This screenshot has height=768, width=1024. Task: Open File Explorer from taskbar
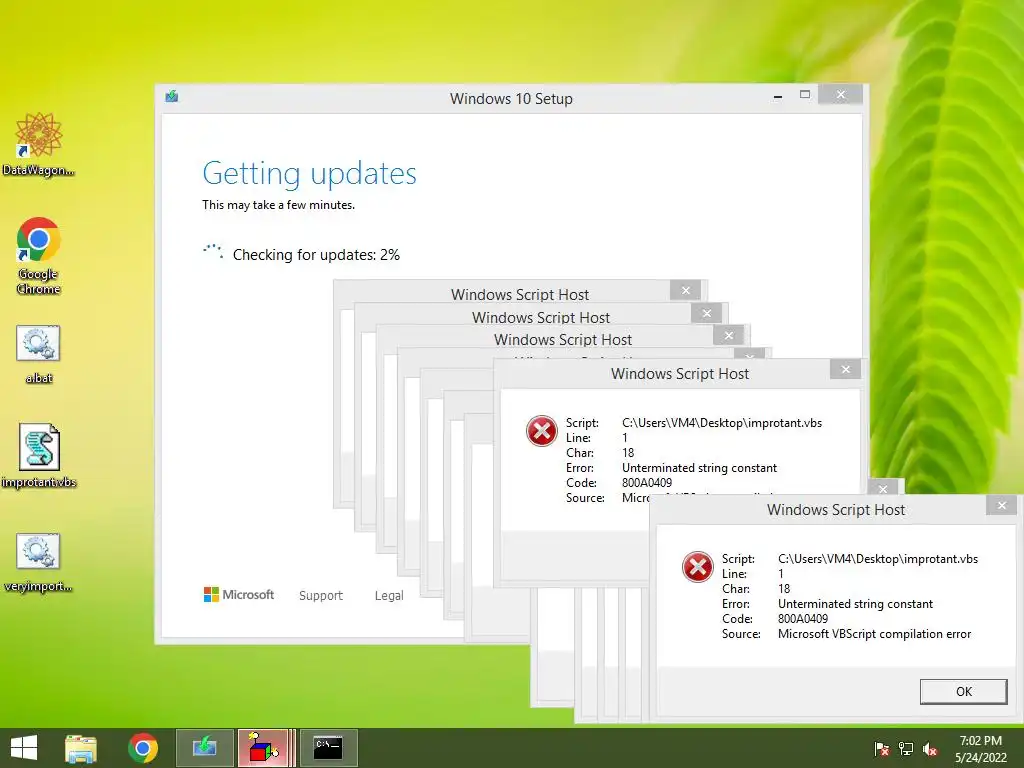click(81, 748)
